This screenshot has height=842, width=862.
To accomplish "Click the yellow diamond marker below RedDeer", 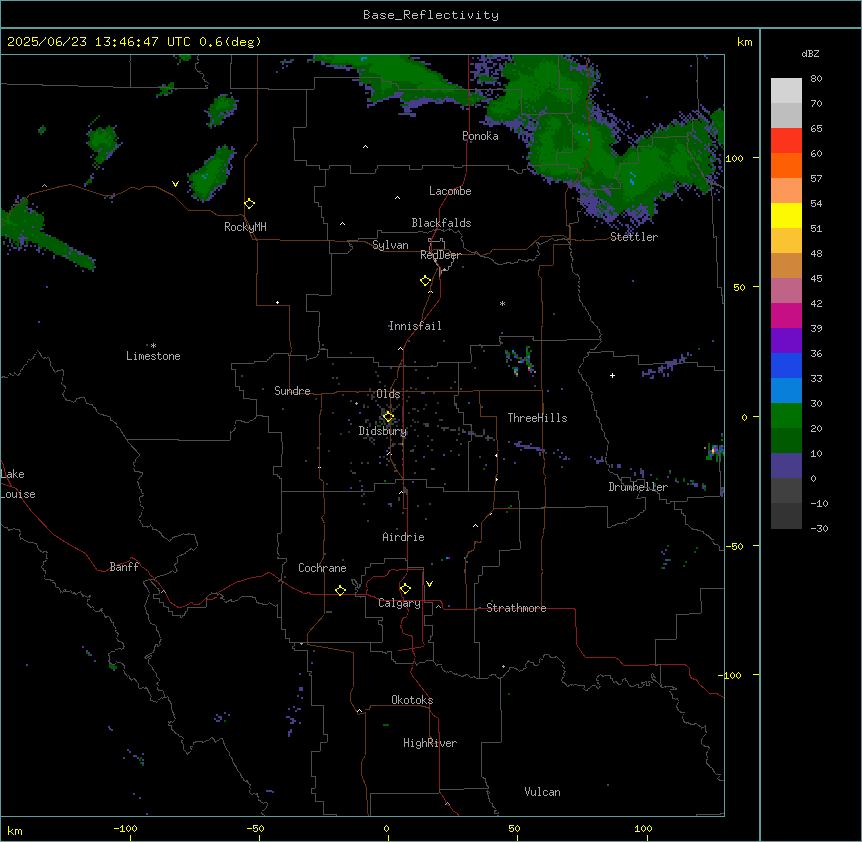I will click(426, 281).
